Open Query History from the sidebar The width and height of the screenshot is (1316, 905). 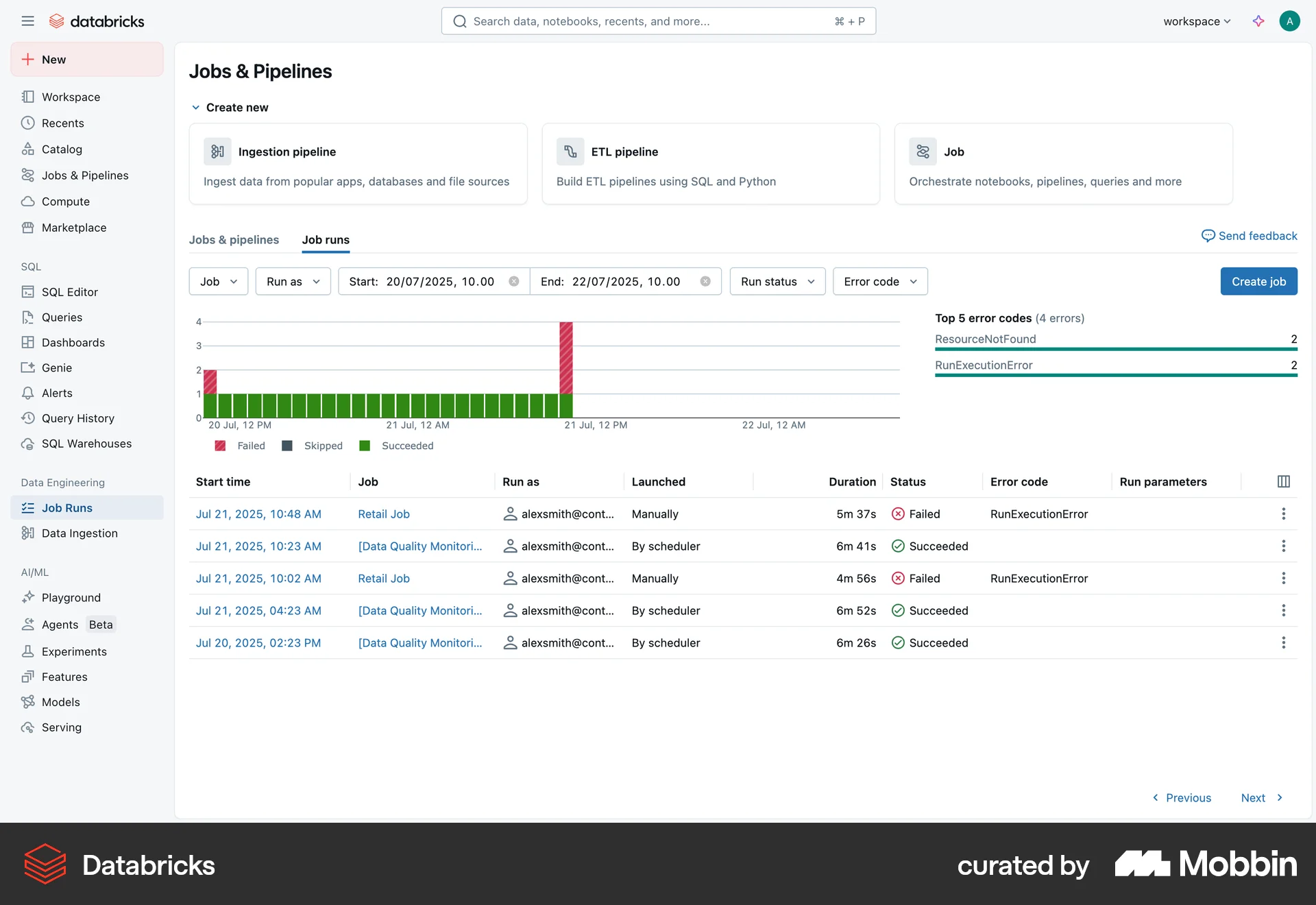pyautogui.click(x=28, y=418)
